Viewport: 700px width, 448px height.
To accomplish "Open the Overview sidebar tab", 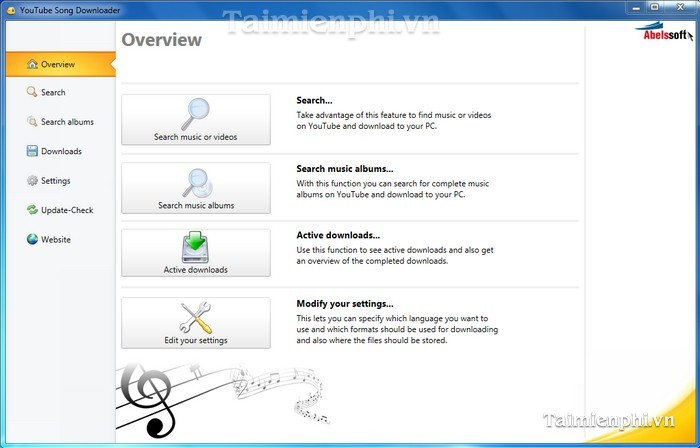I will click(x=61, y=64).
